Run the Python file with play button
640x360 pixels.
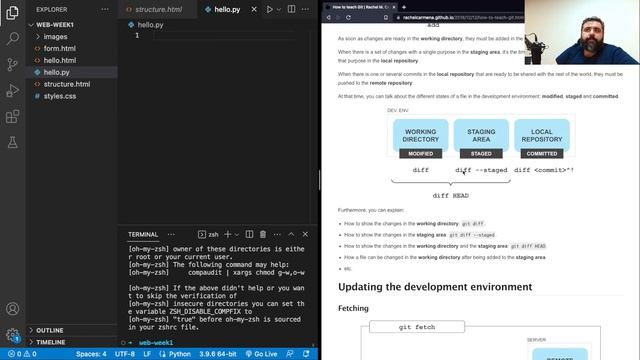(x=269, y=9)
